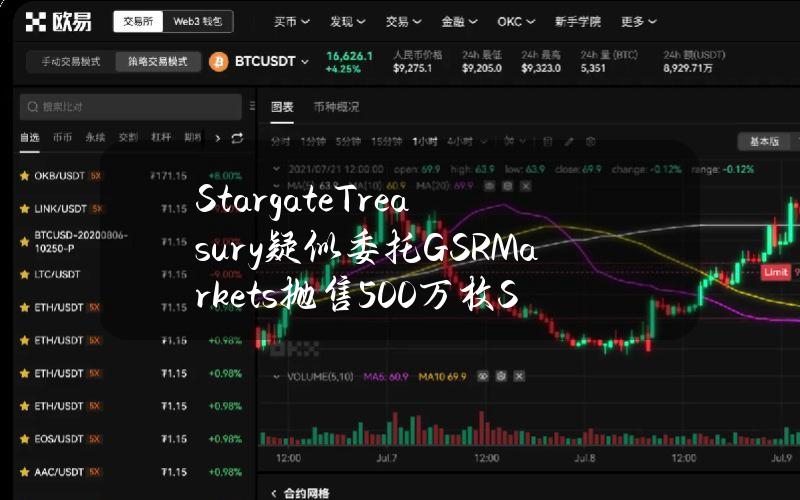800x500 pixels.
Task: Set chart interval to 1分钟
Action: tap(313, 141)
